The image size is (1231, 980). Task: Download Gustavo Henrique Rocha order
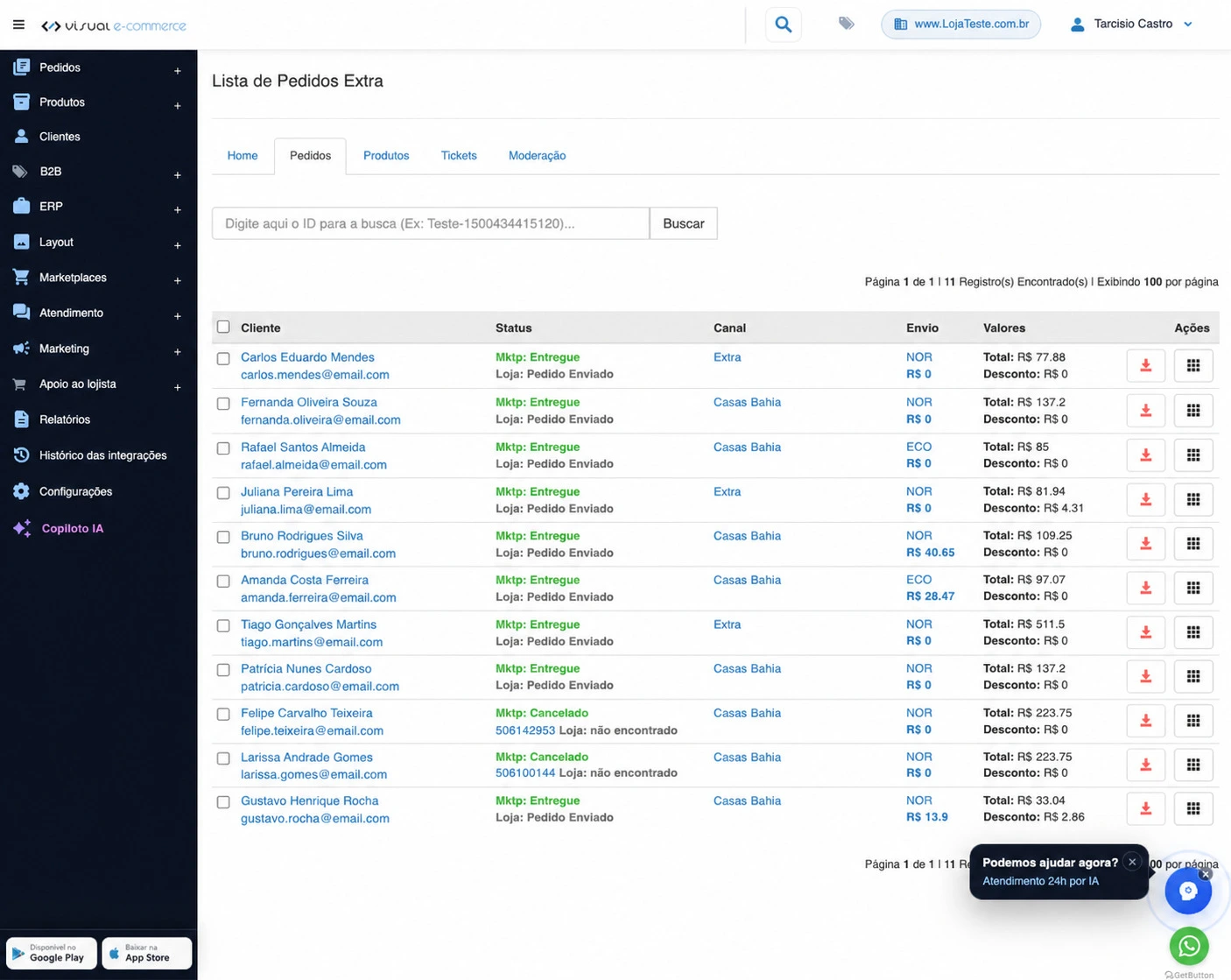coord(1145,809)
